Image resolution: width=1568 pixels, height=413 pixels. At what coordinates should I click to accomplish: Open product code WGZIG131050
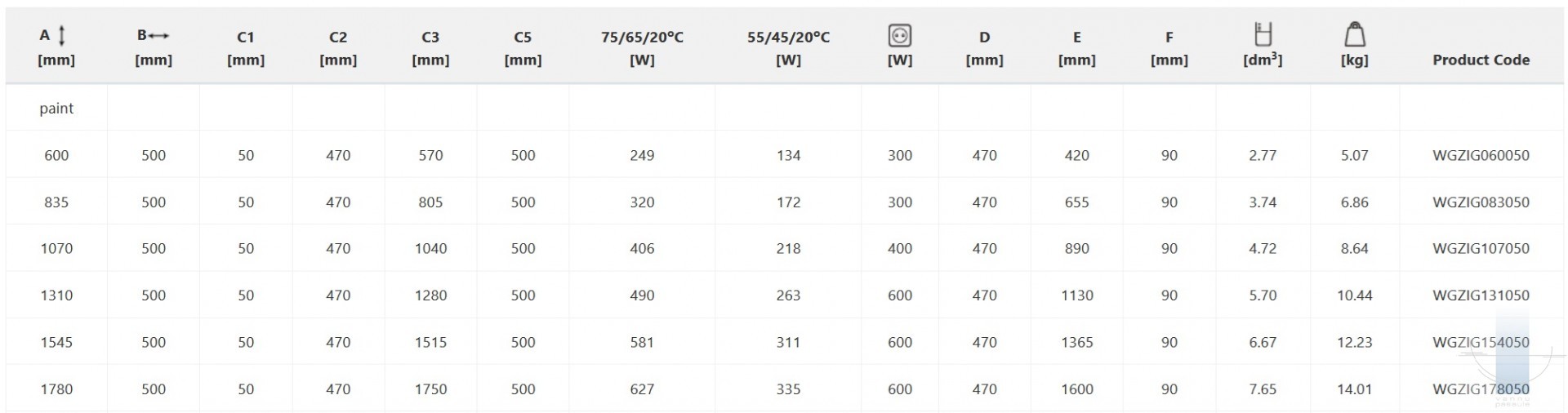pos(1481,295)
